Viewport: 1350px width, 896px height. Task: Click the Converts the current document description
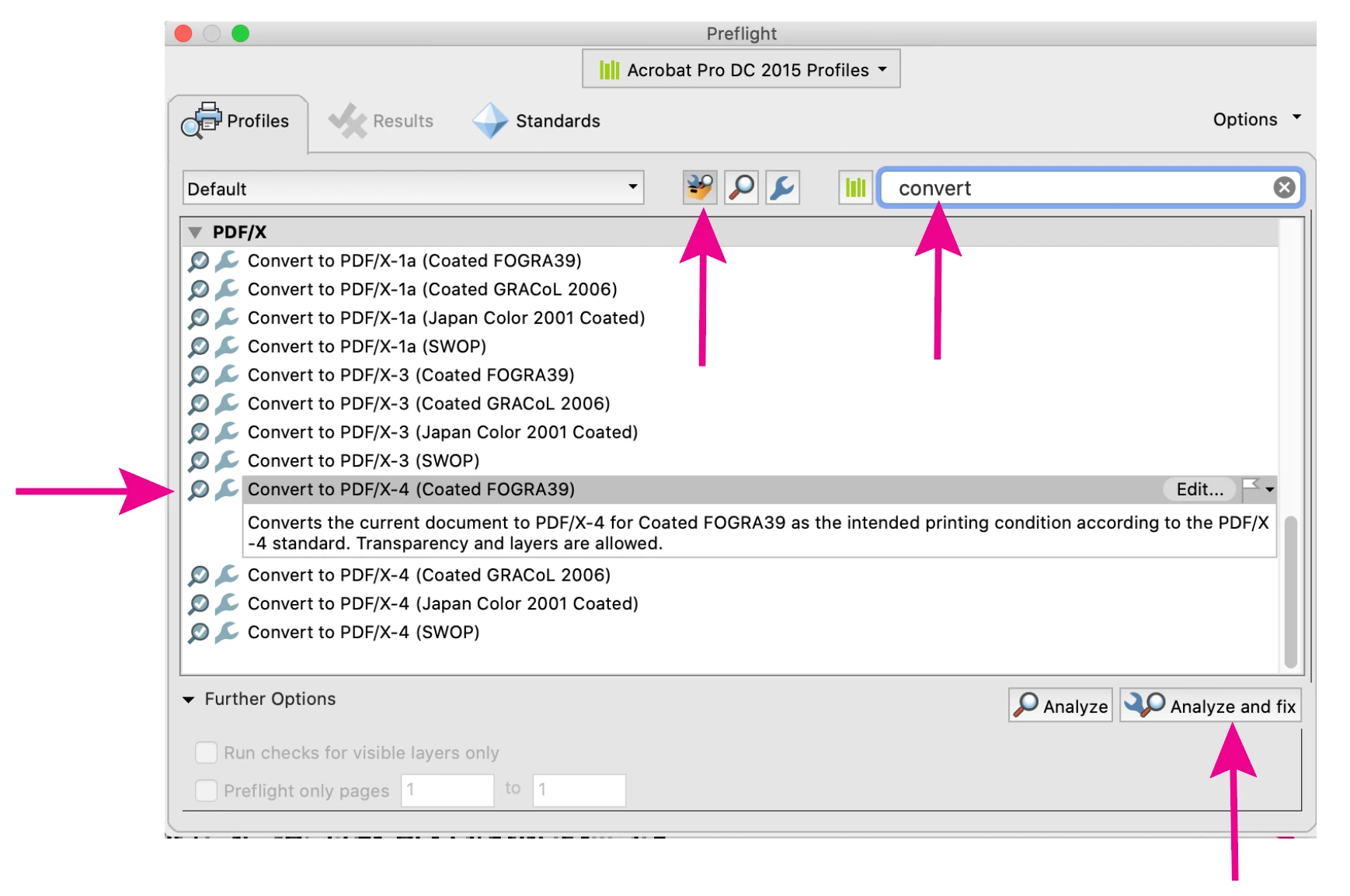(759, 533)
